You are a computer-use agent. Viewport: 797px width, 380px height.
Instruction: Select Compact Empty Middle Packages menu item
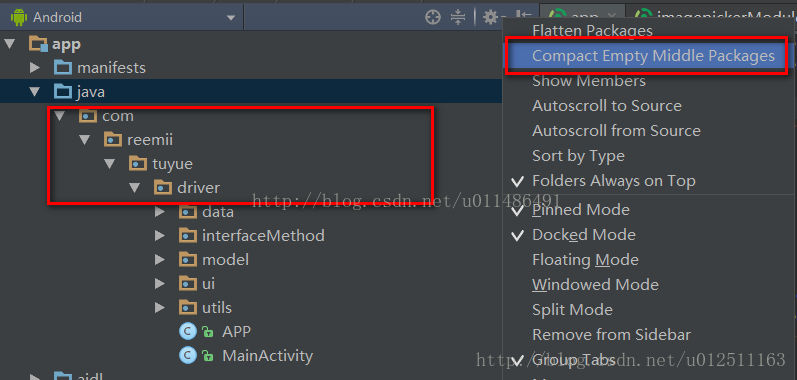click(653, 56)
